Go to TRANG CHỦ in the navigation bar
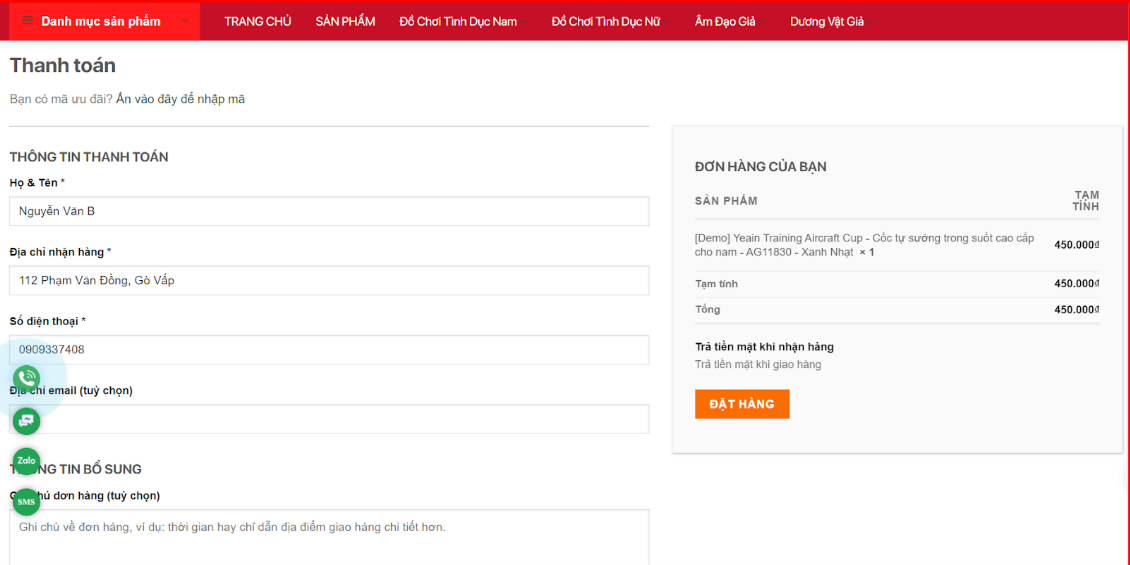This screenshot has width=1130, height=565. pyautogui.click(x=258, y=21)
